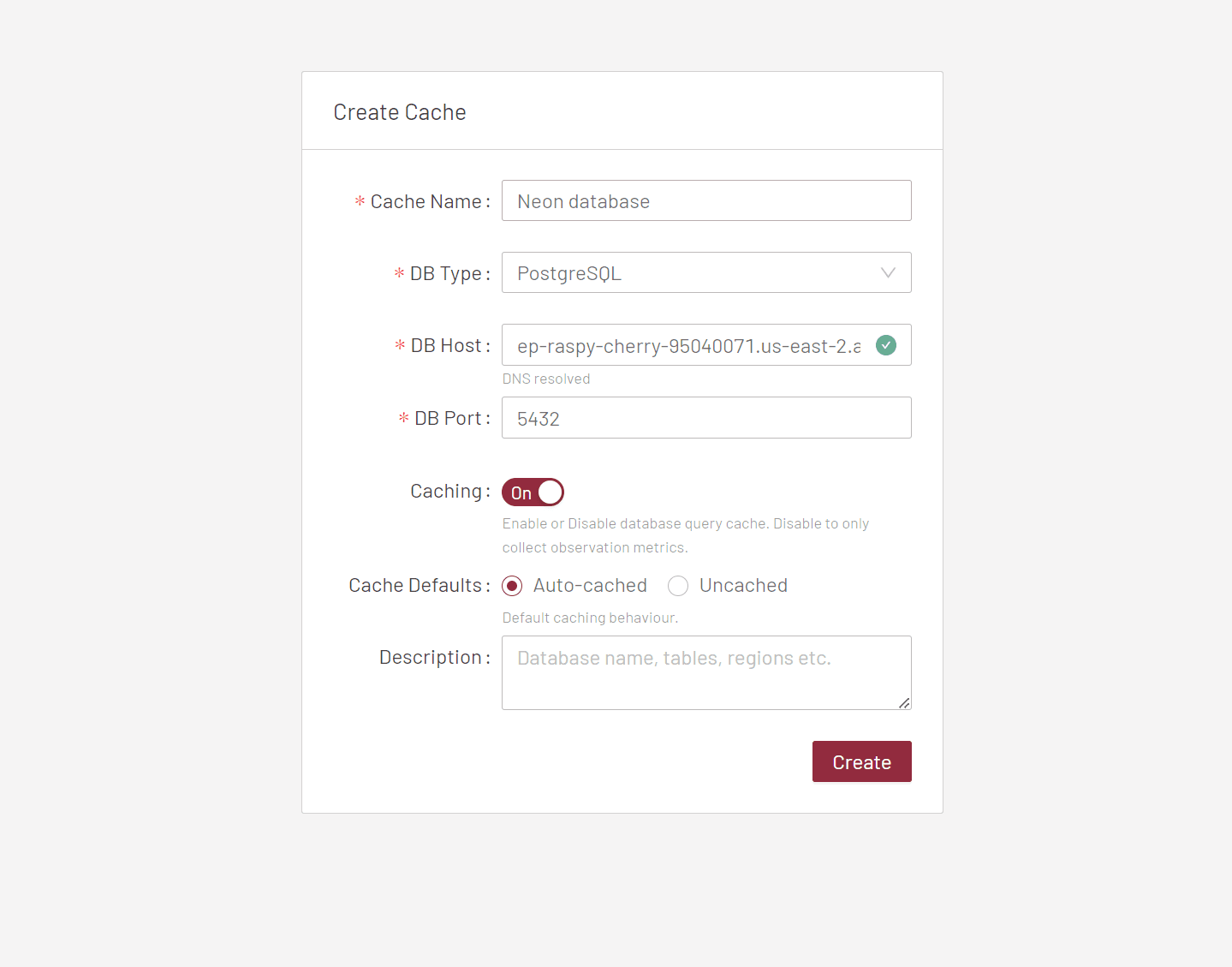Click the required asterisk next to Cache Name
Viewport: 1232px width, 967px height.
pos(359,203)
